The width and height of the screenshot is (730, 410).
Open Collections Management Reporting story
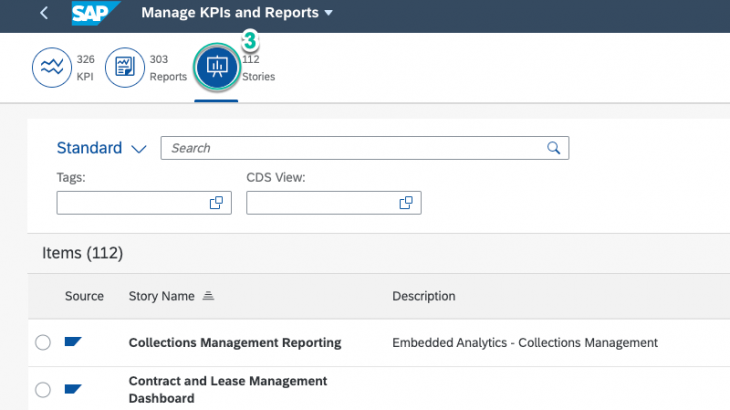point(235,343)
